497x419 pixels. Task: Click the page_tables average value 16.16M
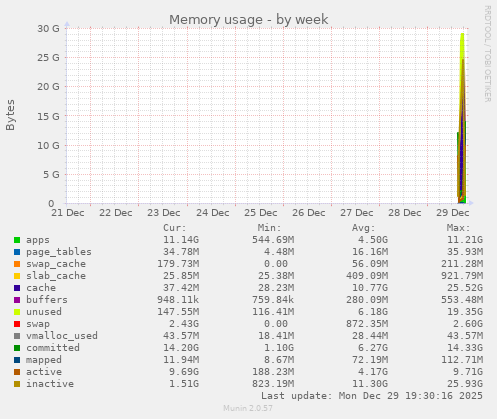pos(370,252)
